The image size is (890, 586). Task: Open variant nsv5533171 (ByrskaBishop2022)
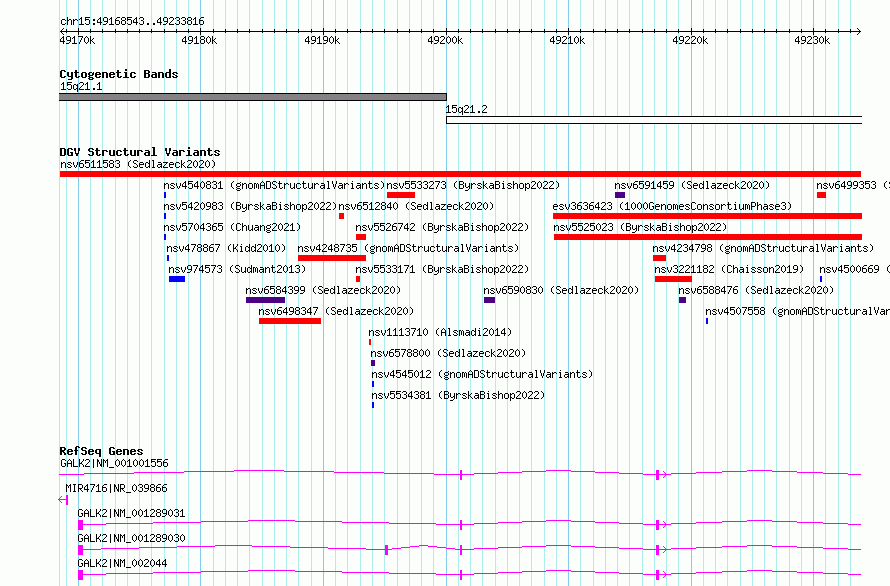[442, 269]
